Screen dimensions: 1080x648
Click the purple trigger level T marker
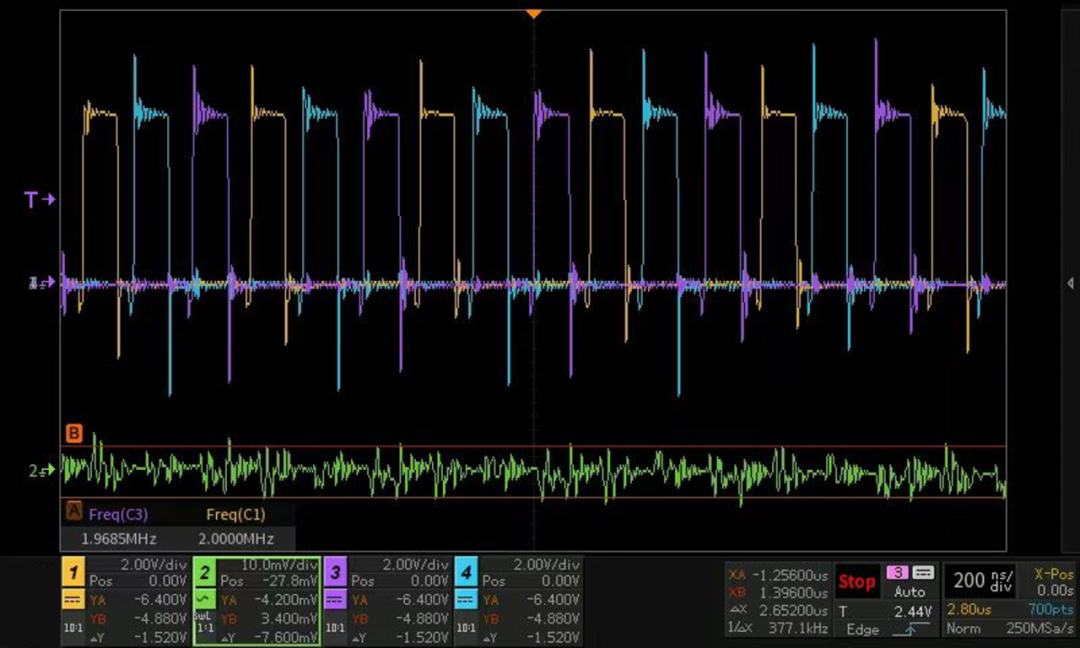click(x=38, y=200)
